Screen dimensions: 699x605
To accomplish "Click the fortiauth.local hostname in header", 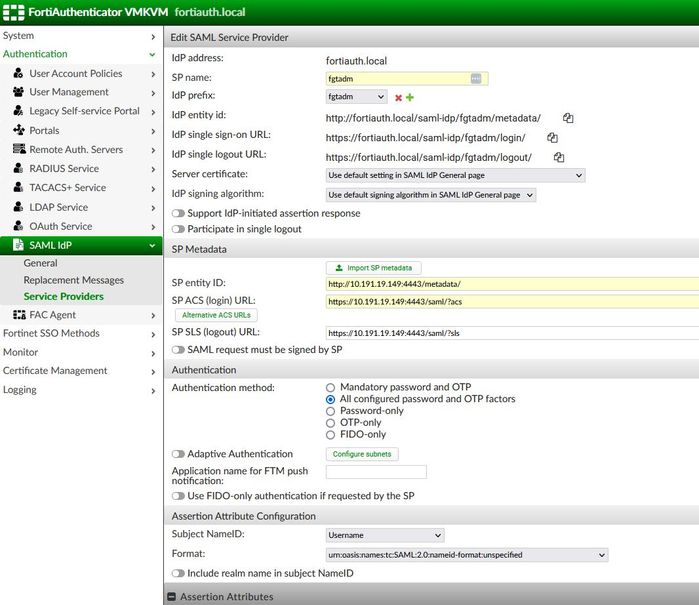I will [210, 12].
